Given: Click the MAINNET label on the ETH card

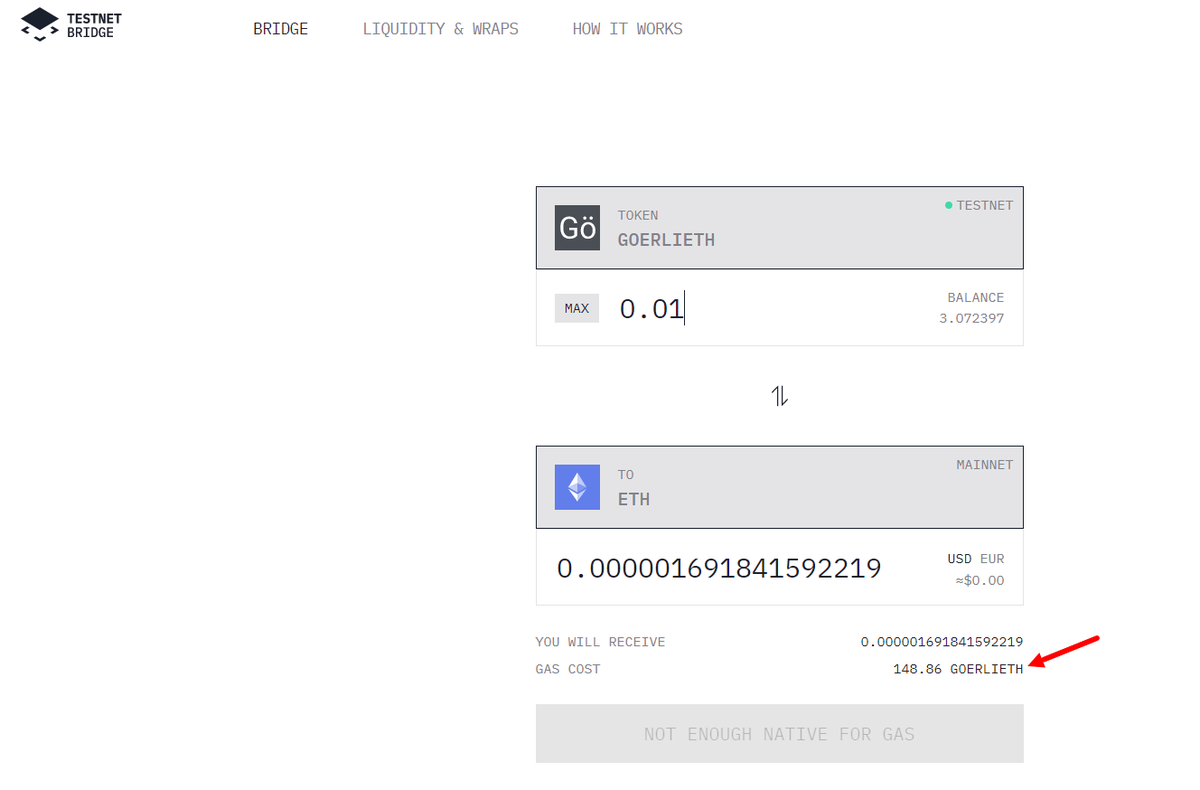Looking at the screenshot, I should tap(985, 464).
